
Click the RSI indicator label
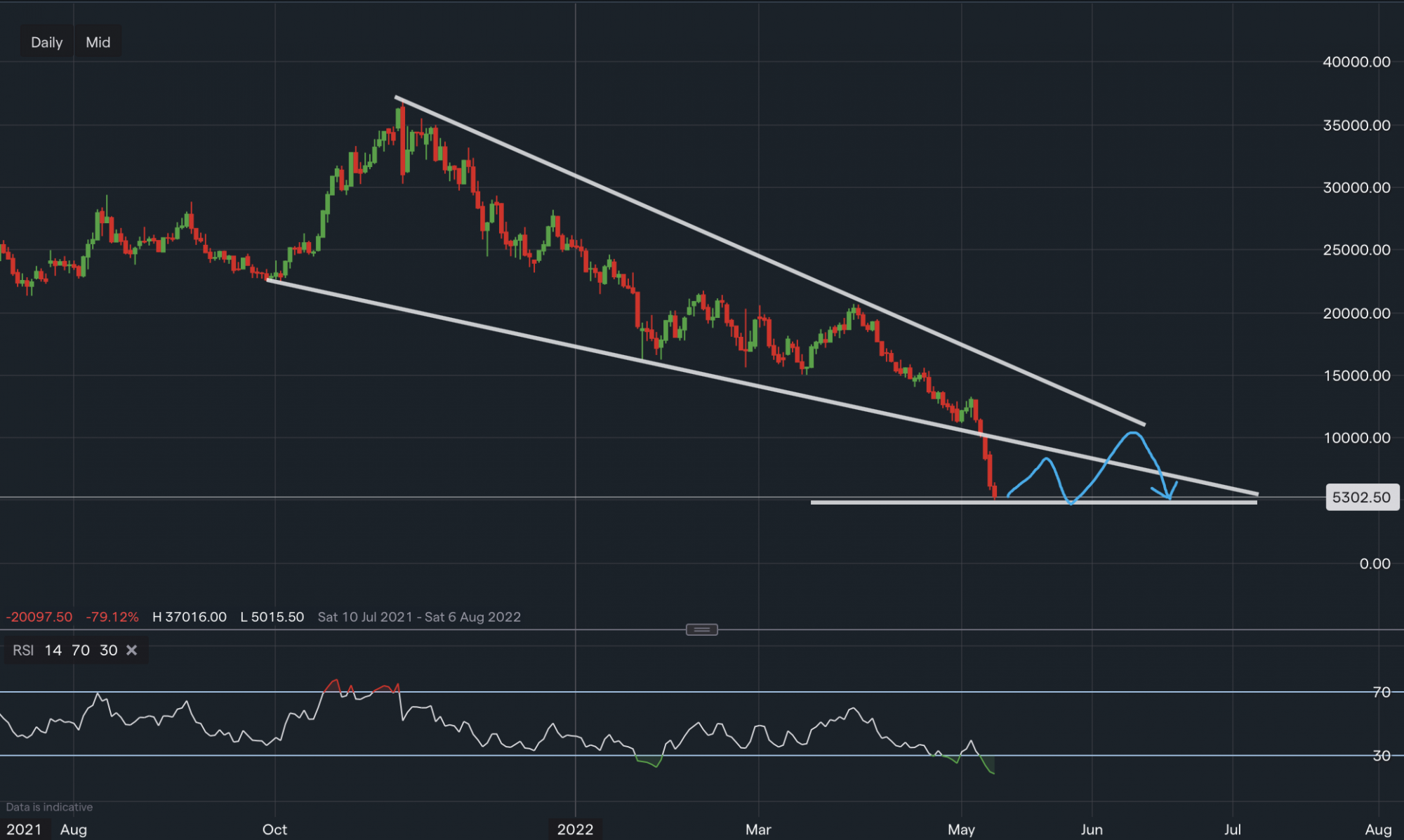(x=23, y=651)
